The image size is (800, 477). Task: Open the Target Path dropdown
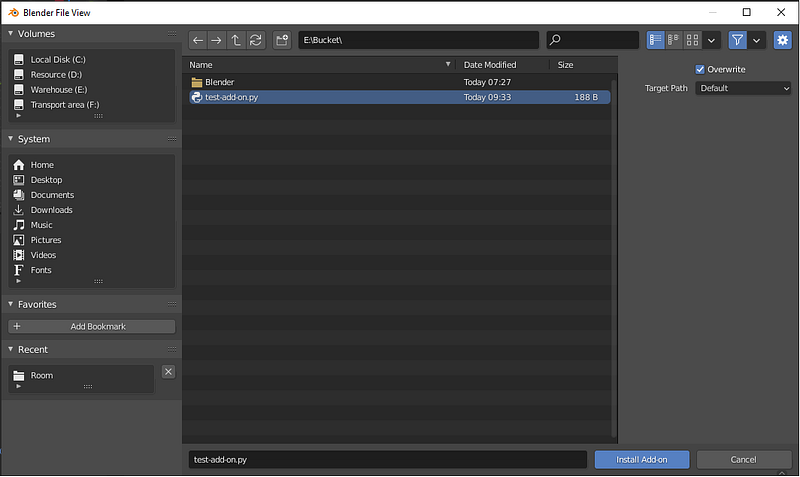743,88
